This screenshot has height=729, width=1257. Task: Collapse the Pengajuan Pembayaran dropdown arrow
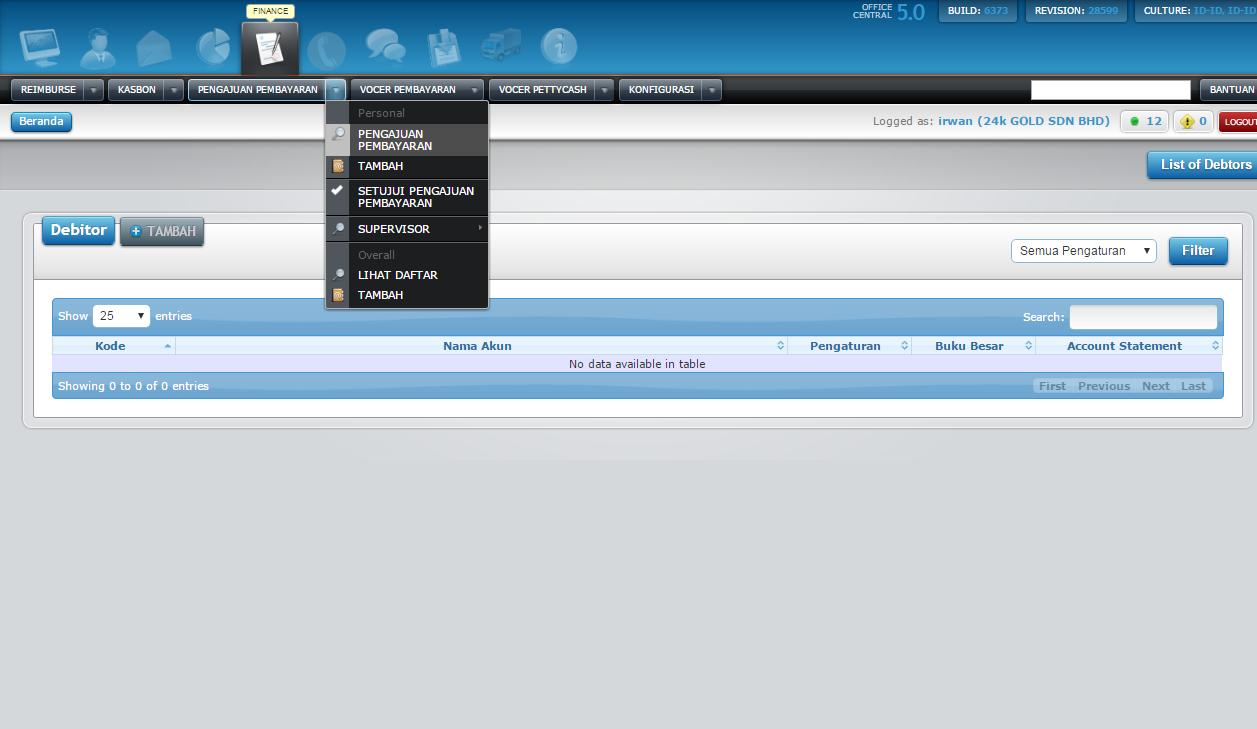tap(336, 90)
